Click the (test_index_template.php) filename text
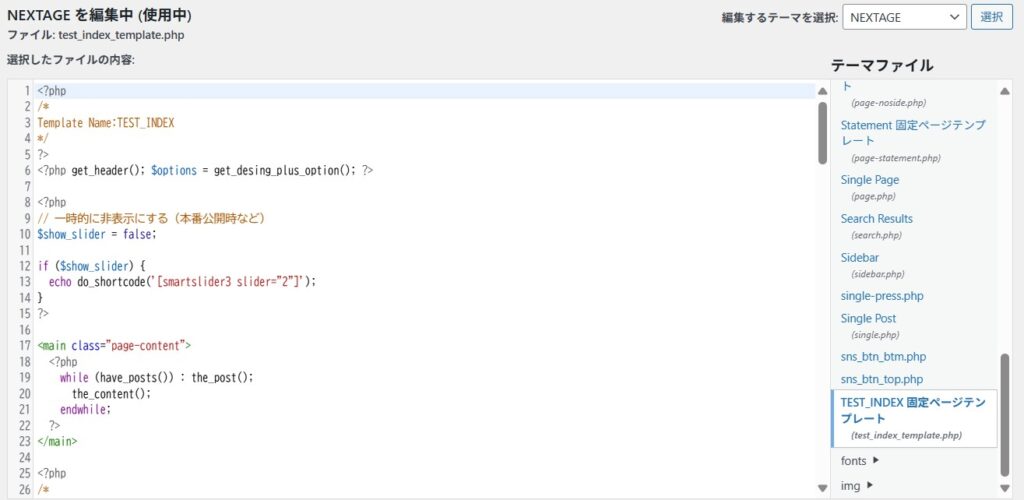The width and height of the screenshot is (1024, 500). tap(906, 435)
